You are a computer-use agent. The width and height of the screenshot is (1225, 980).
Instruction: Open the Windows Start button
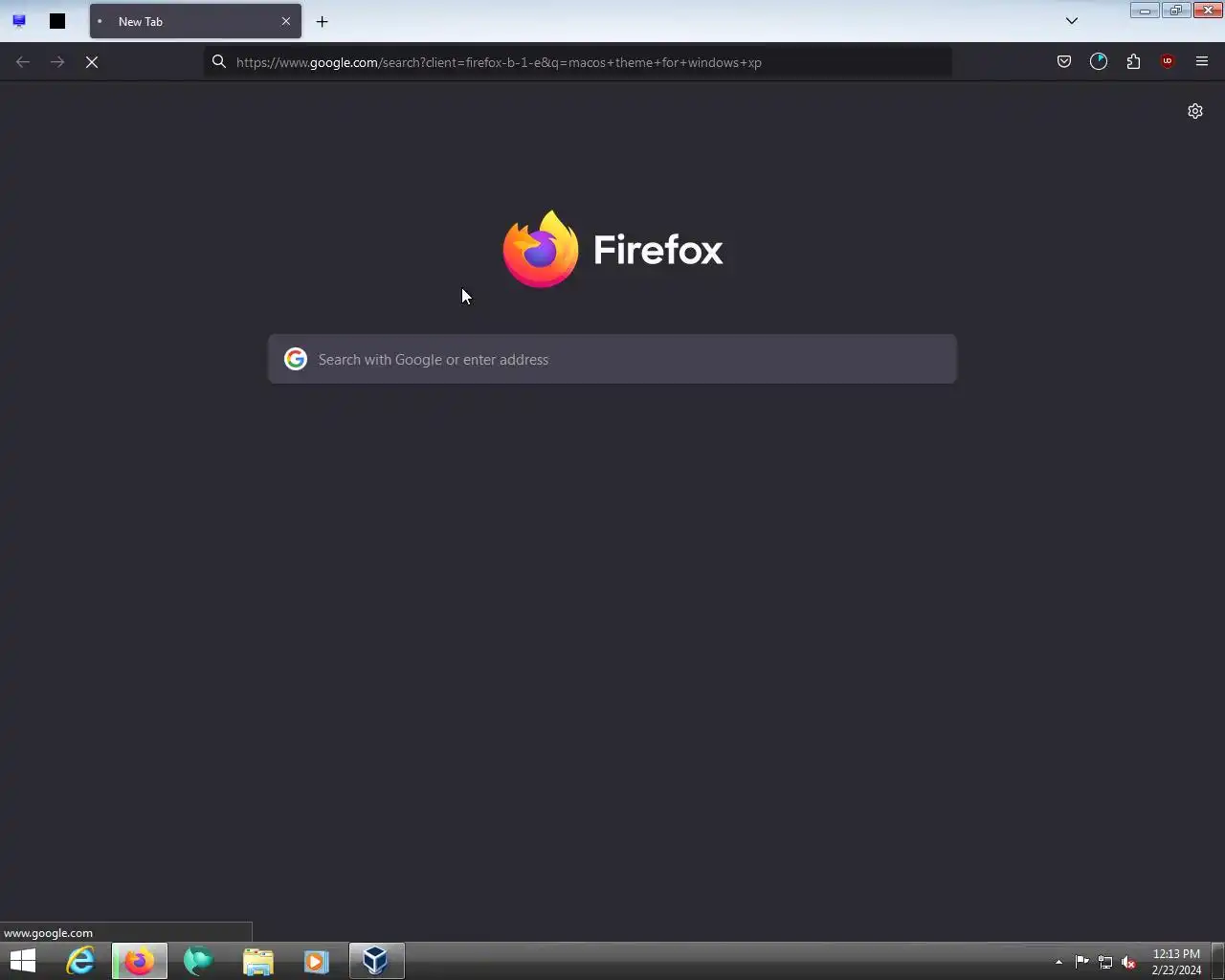point(23,960)
